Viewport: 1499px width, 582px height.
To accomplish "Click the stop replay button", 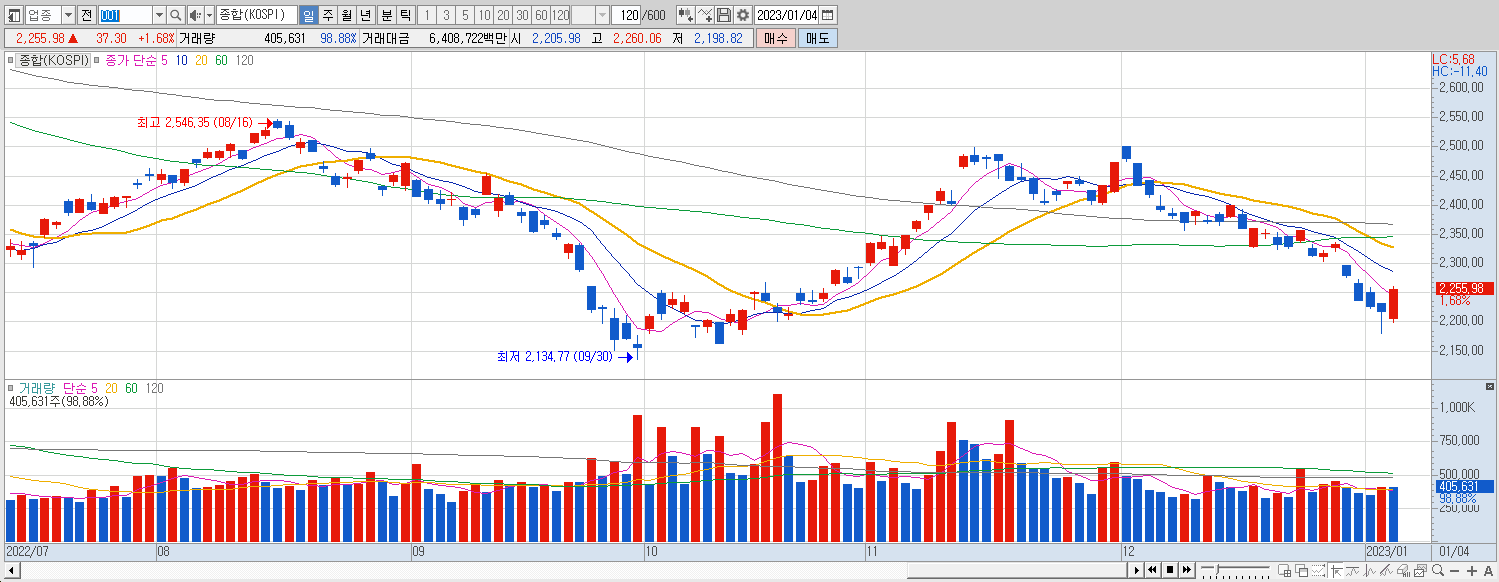I will coord(1170,570).
